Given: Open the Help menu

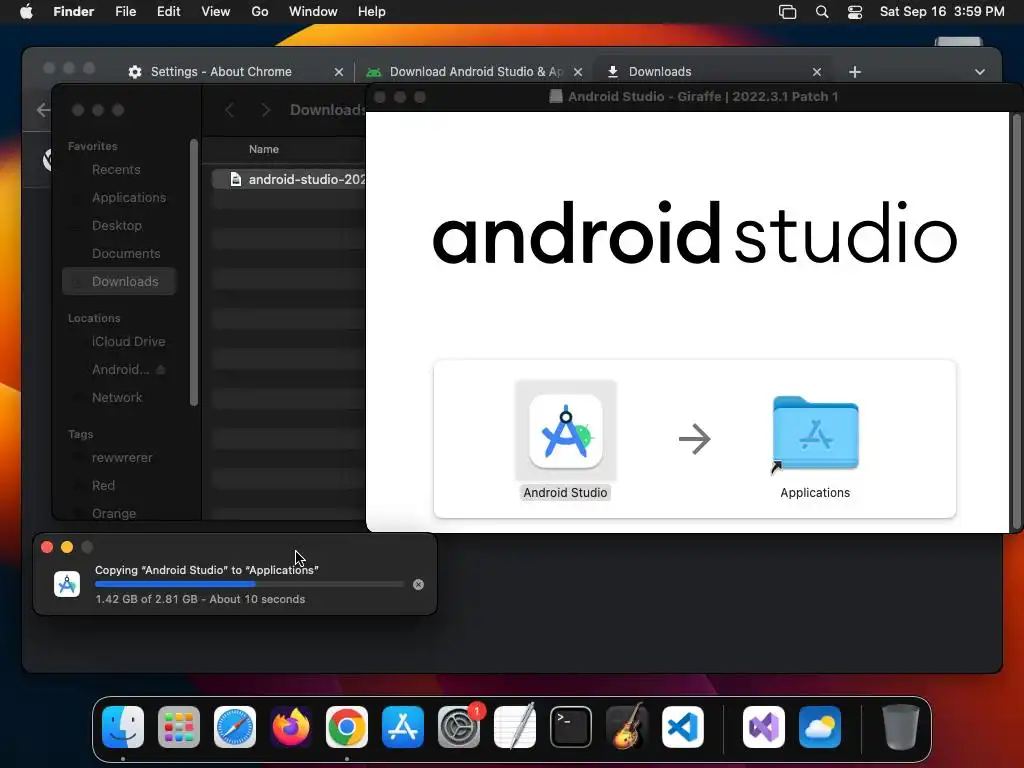Looking at the screenshot, I should pos(372,12).
